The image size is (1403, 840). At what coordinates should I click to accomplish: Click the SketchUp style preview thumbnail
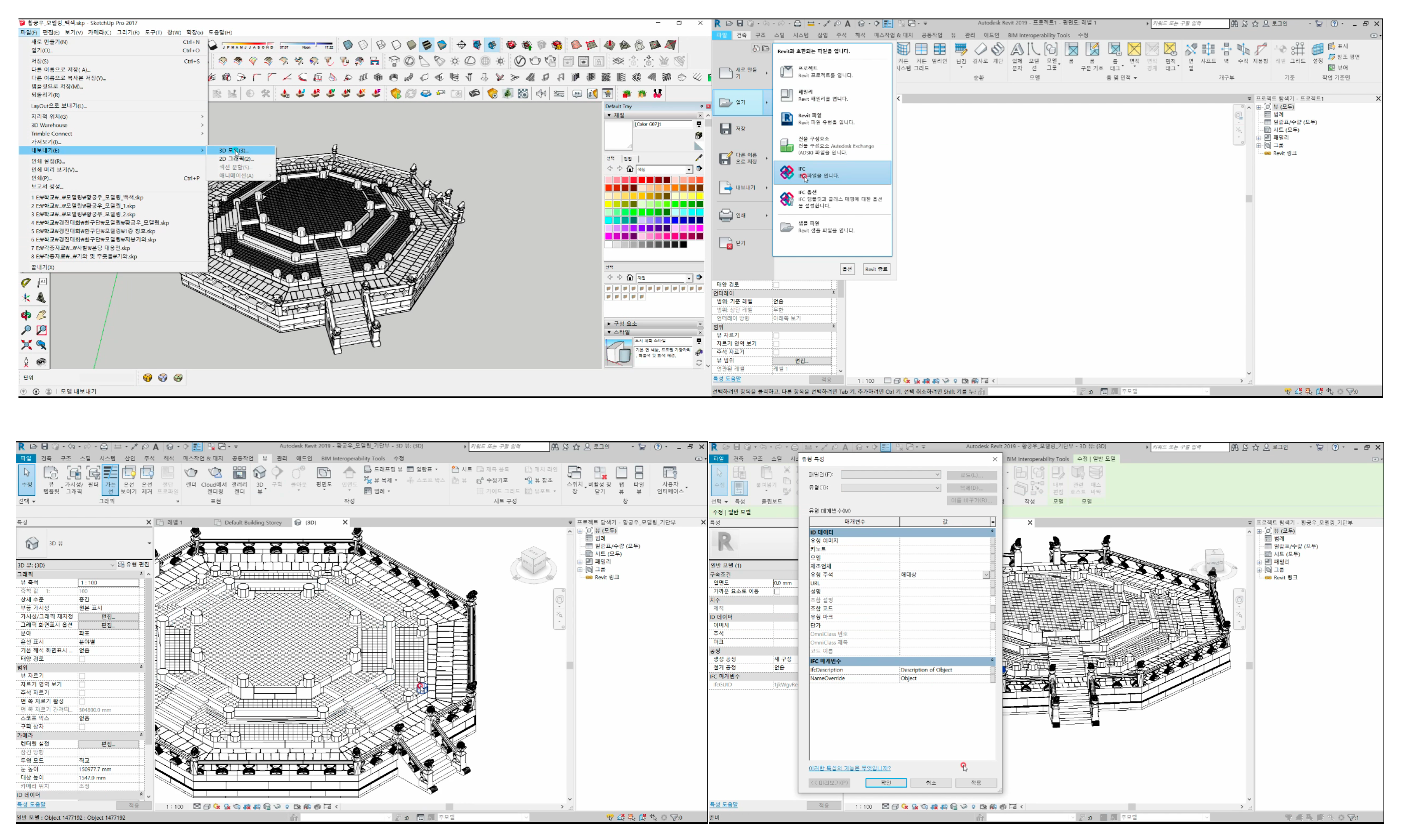618,353
